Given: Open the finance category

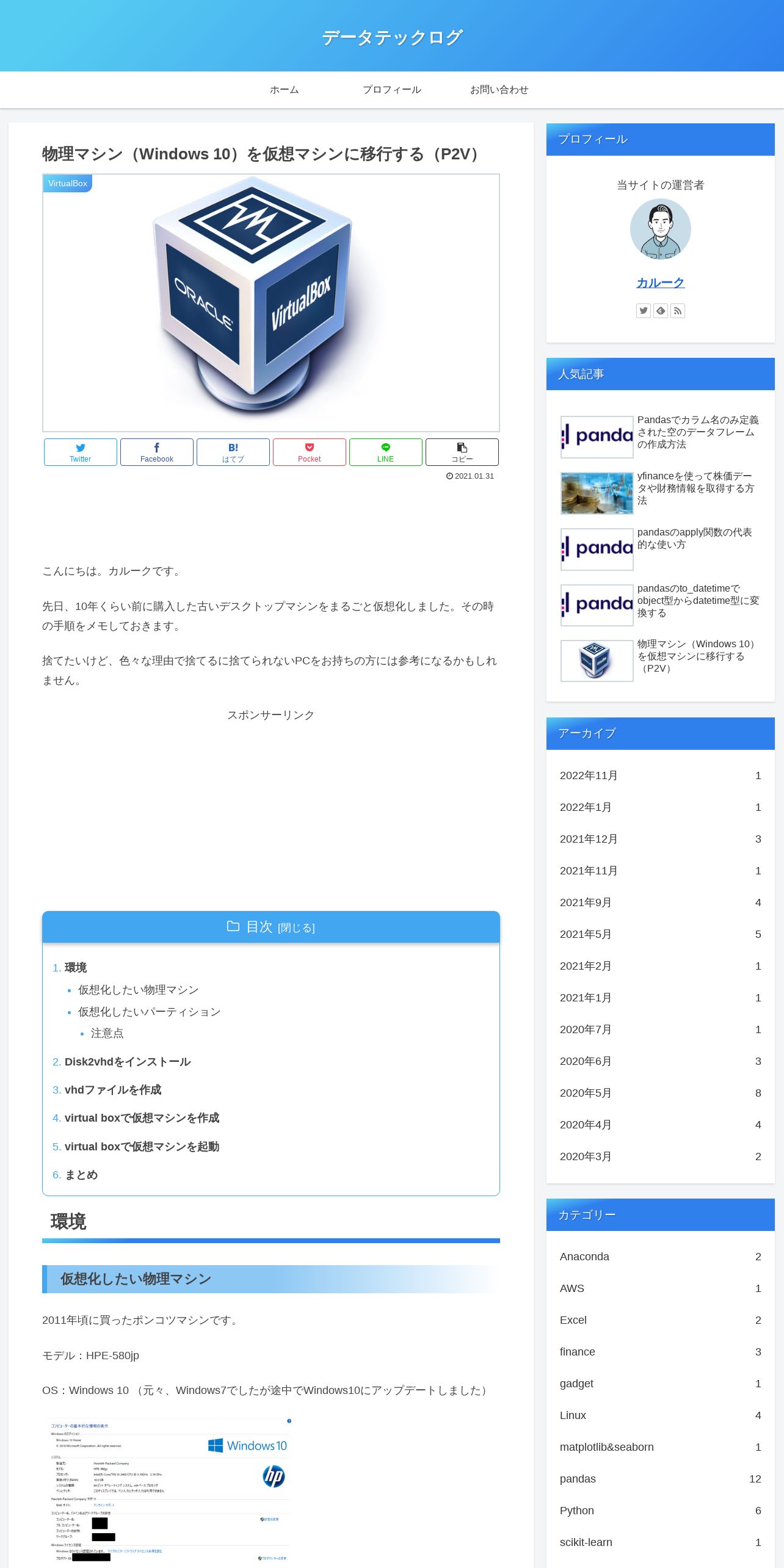Looking at the screenshot, I should pyautogui.click(x=661, y=1352).
